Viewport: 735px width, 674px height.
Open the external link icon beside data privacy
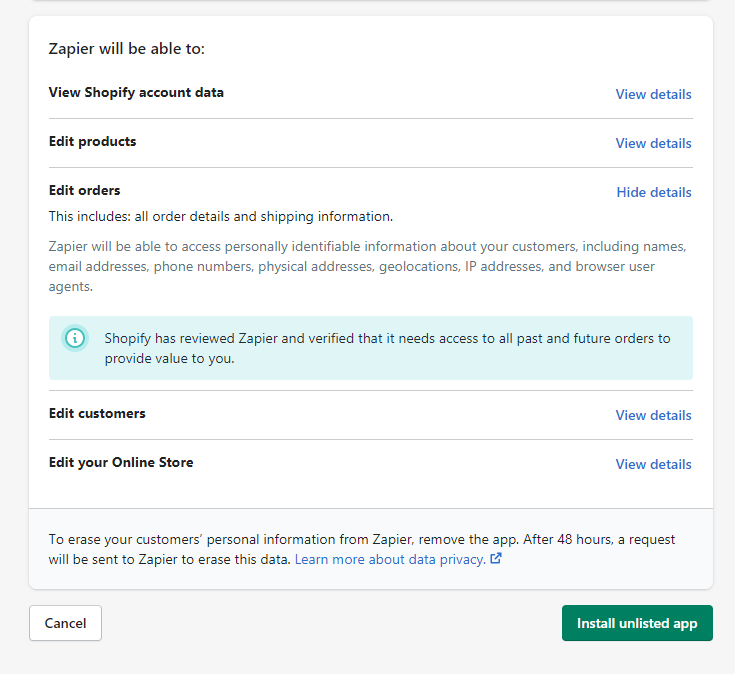point(496,558)
